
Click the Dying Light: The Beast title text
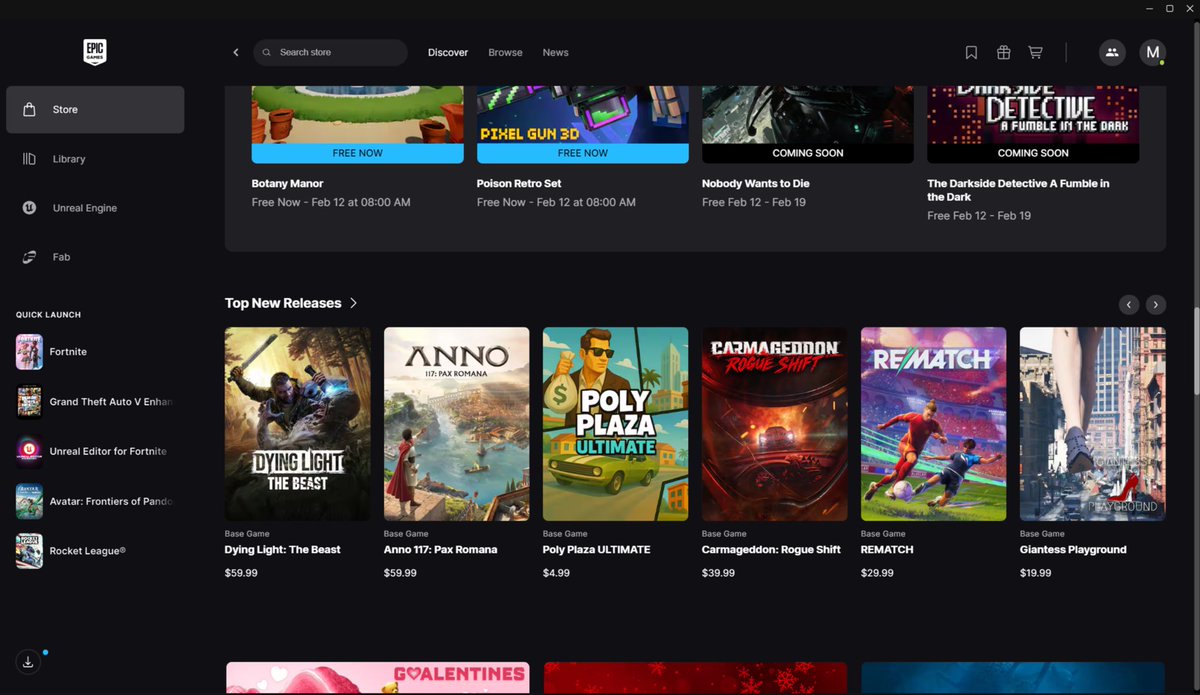(x=283, y=550)
